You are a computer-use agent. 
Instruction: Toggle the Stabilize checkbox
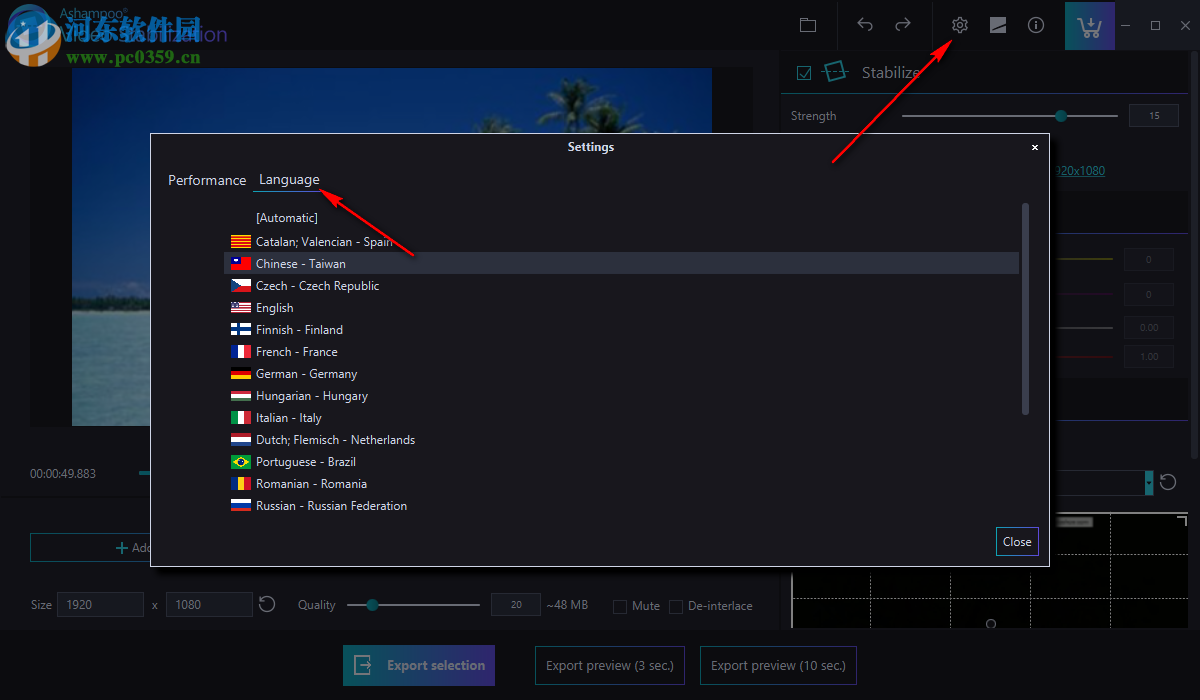click(804, 72)
